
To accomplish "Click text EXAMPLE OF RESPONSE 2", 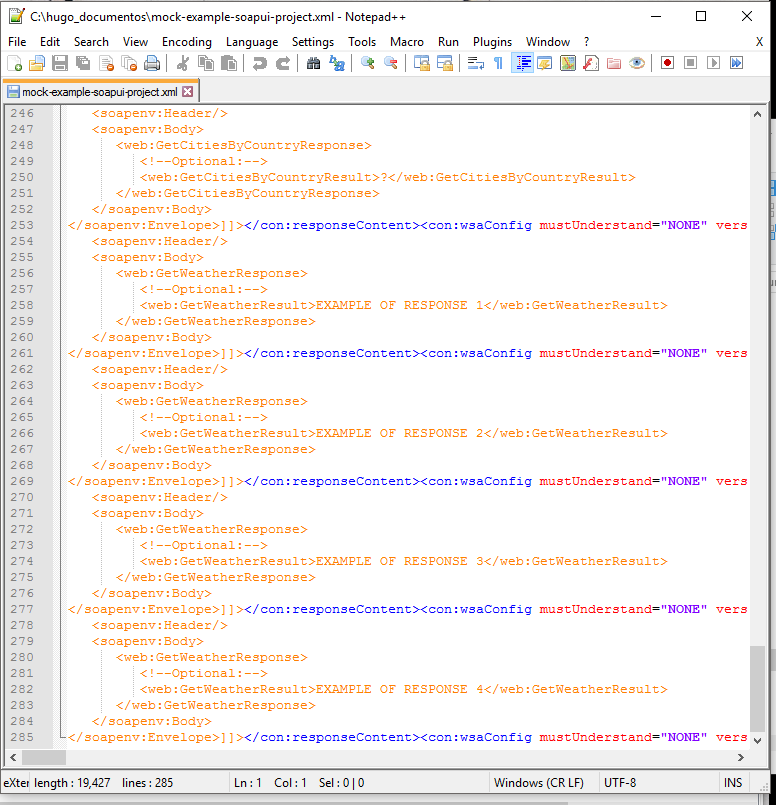I will 400,433.
